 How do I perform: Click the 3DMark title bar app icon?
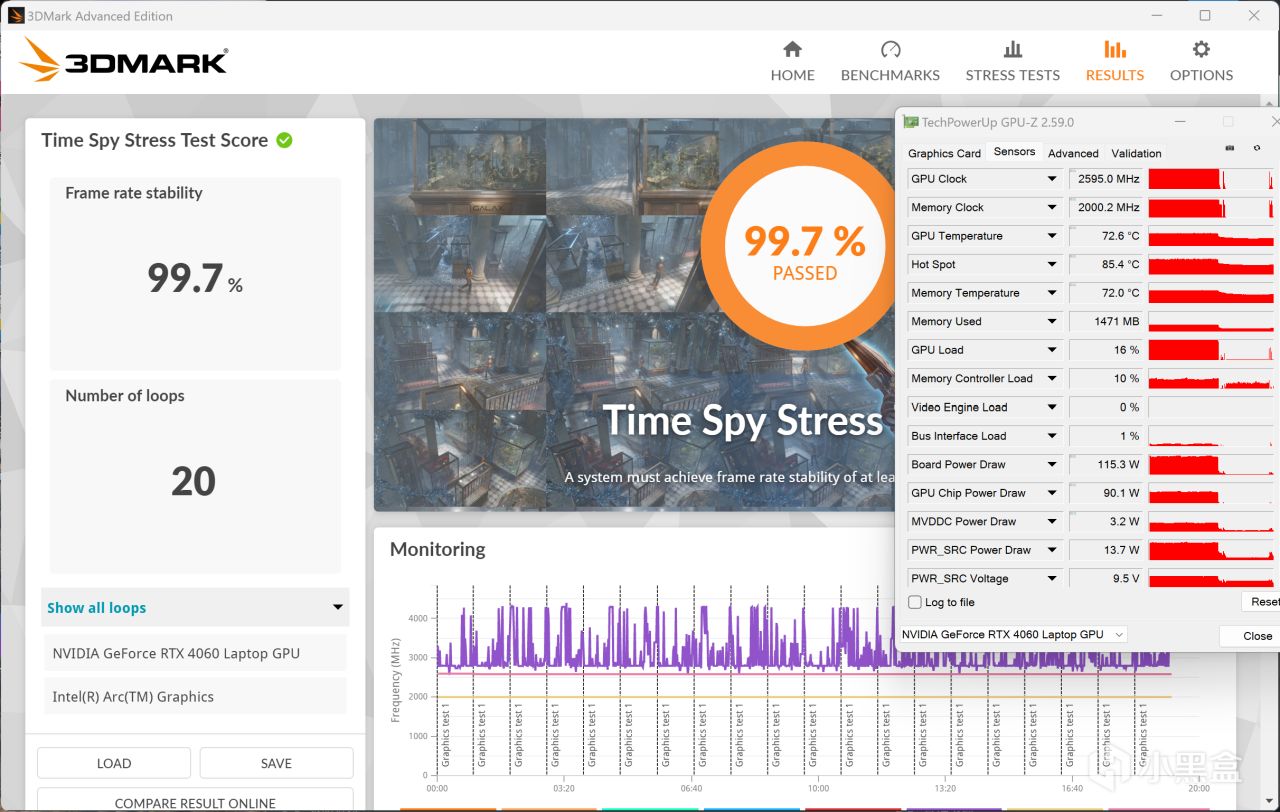(x=16, y=15)
